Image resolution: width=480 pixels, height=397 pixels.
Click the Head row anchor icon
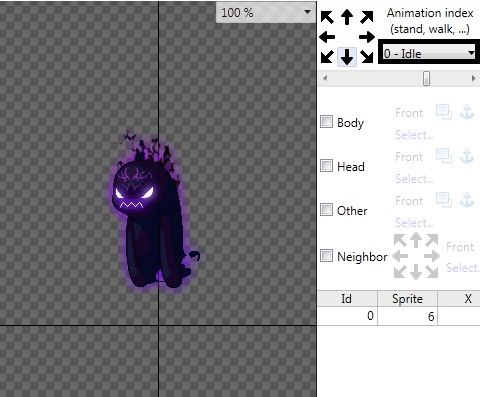click(467, 156)
